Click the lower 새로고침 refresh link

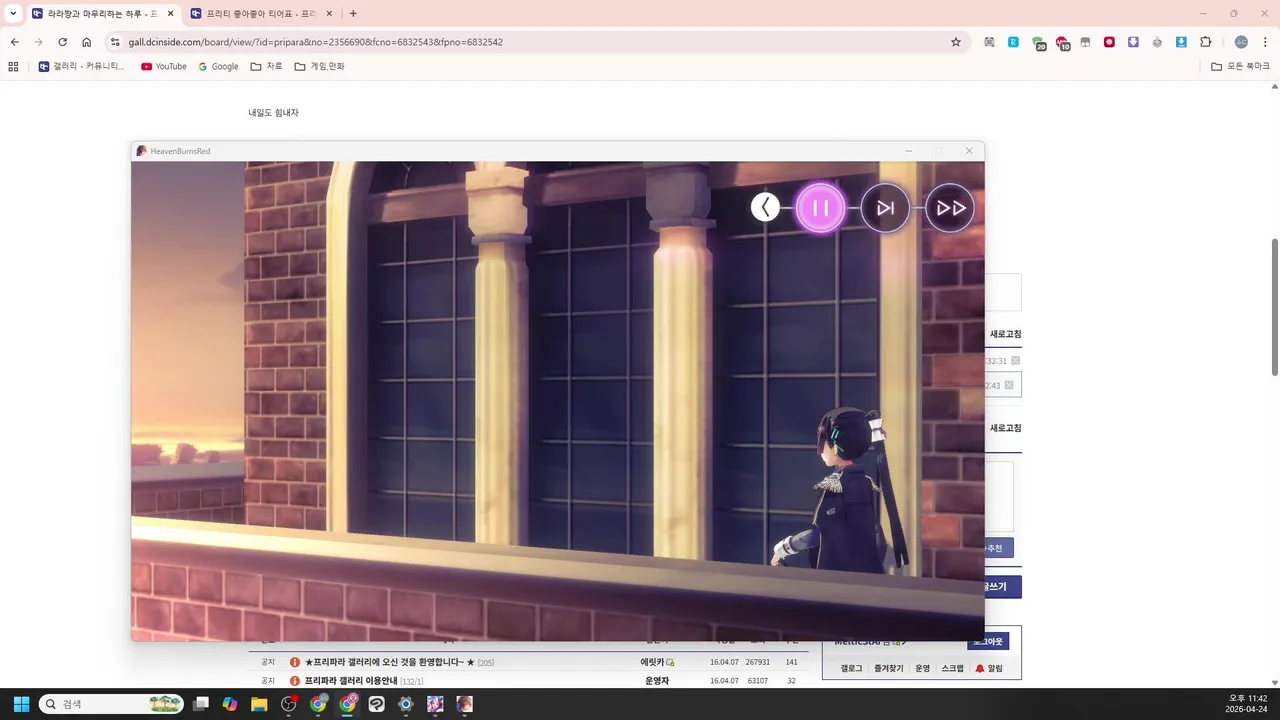click(x=1005, y=428)
